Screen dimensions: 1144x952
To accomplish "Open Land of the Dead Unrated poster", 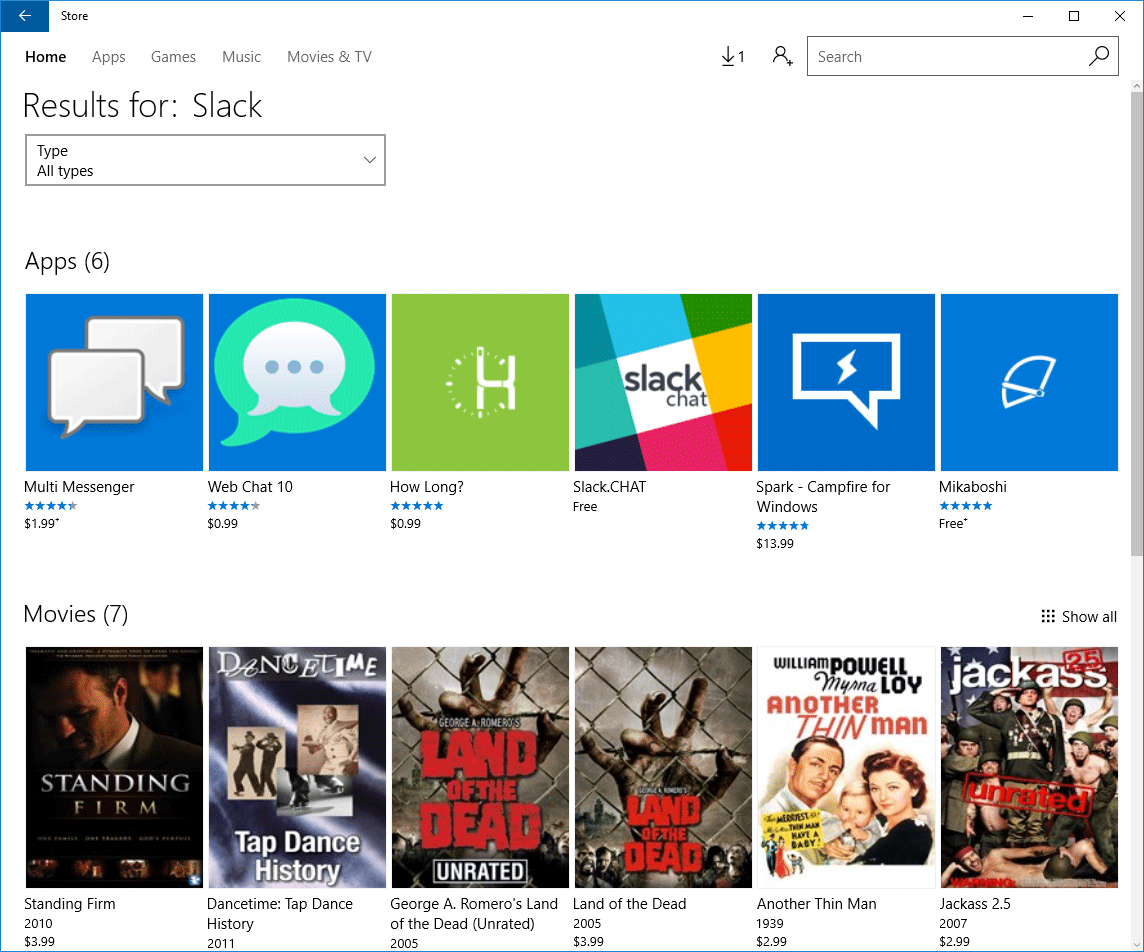I will tap(480, 767).
